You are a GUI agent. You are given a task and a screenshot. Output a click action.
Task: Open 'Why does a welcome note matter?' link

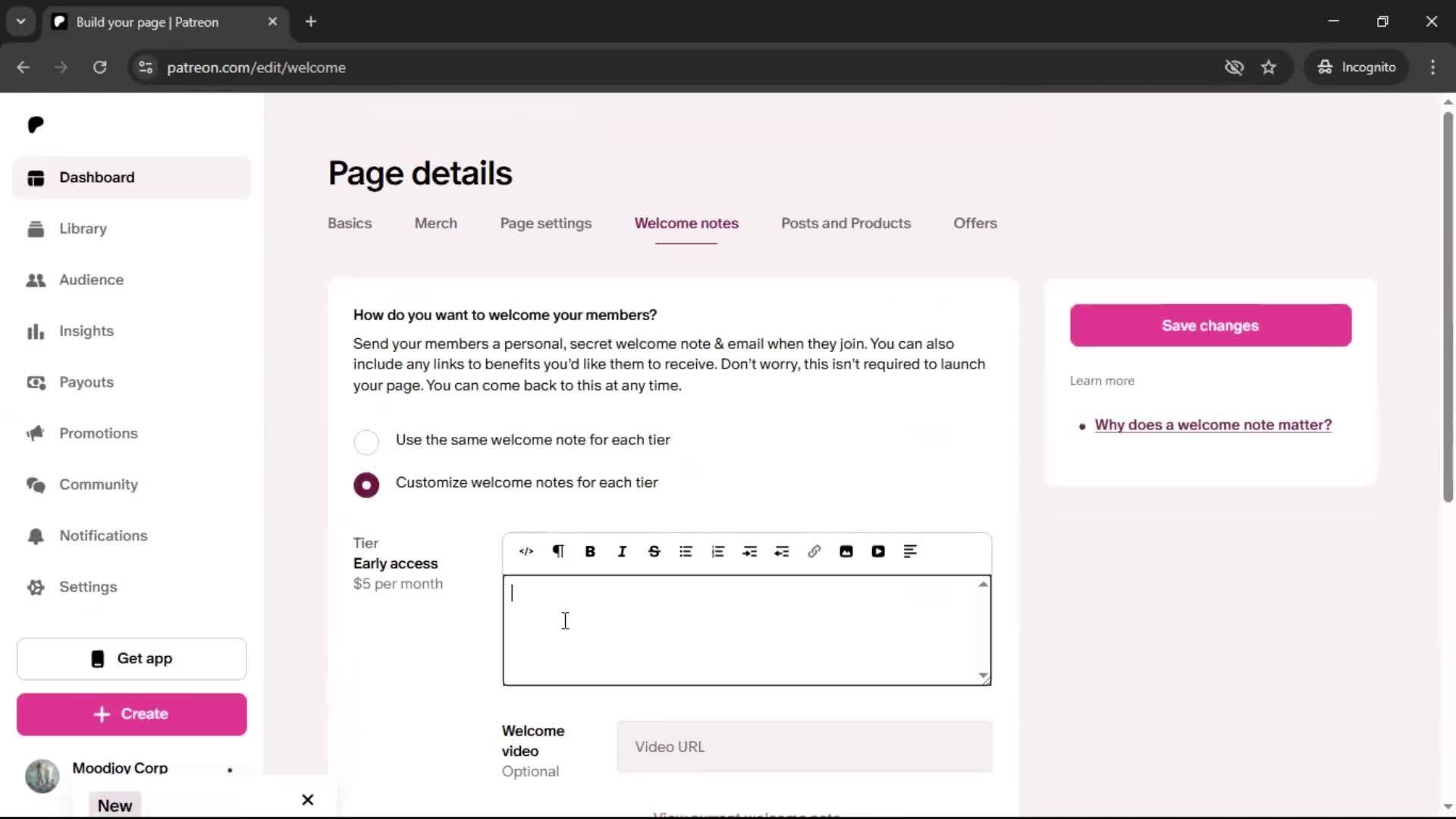click(1213, 425)
